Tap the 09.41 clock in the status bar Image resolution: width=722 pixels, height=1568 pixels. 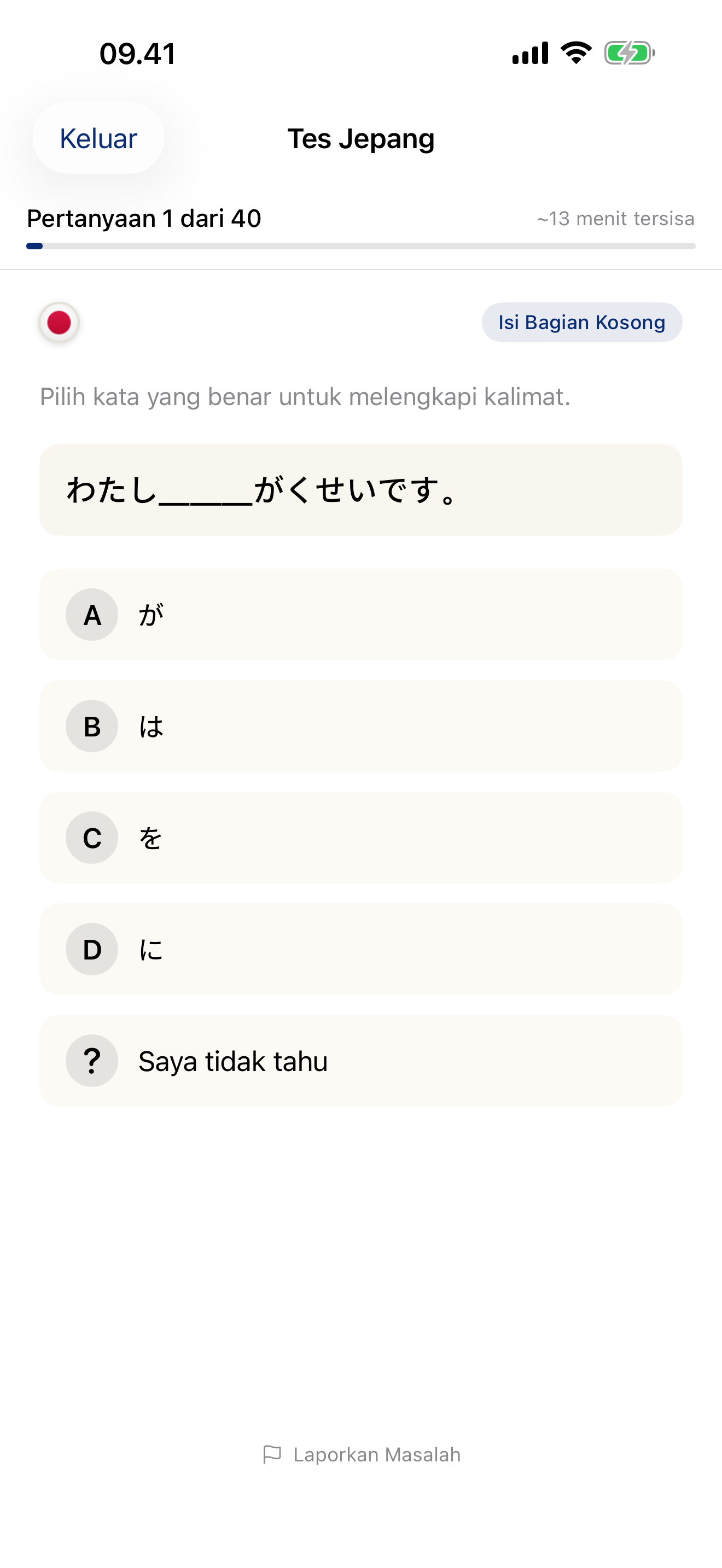tap(137, 54)
